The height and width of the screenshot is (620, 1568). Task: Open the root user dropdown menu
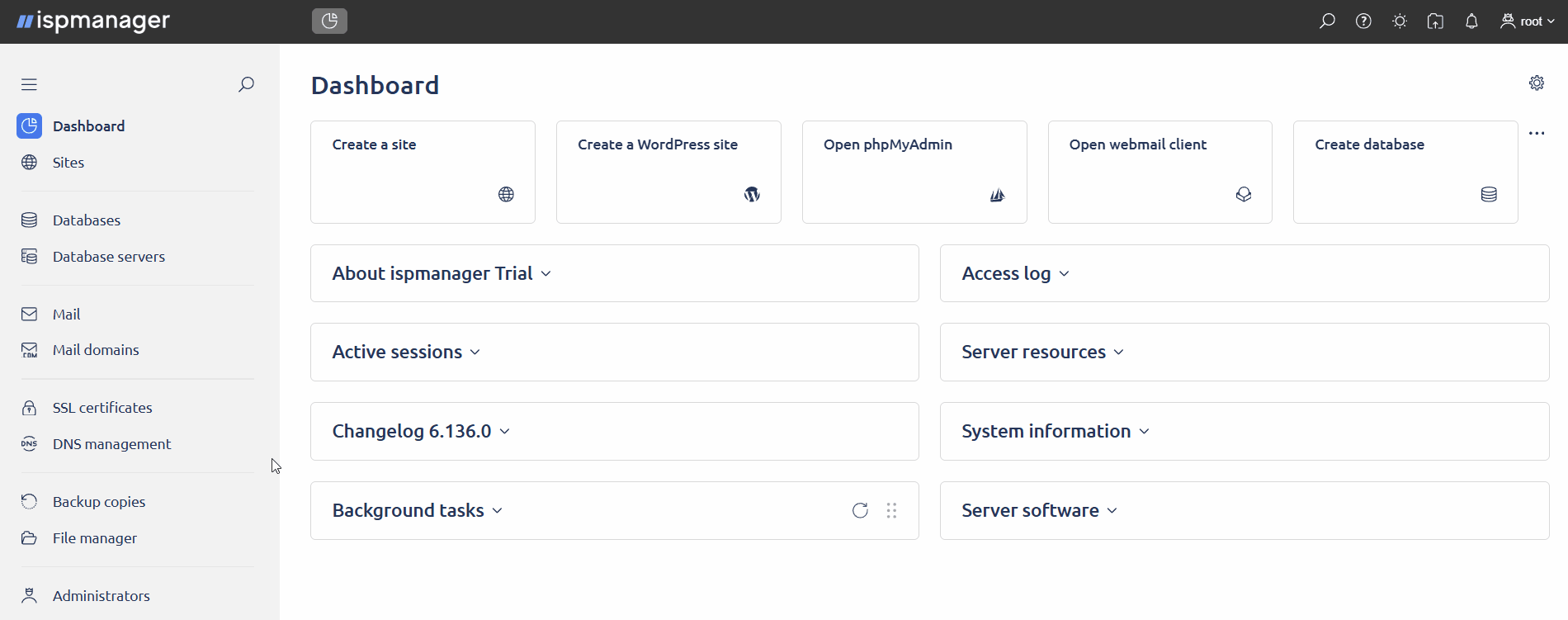click(1528, 21)
